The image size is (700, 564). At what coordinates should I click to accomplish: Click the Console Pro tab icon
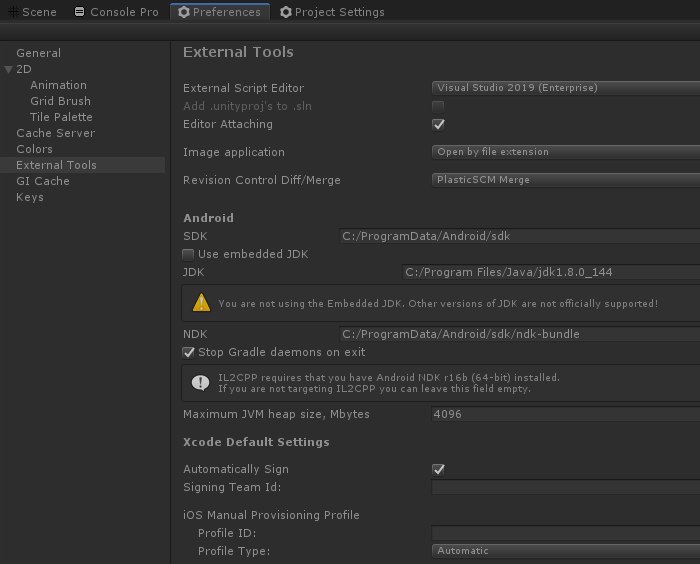click(x=79, y=12)
